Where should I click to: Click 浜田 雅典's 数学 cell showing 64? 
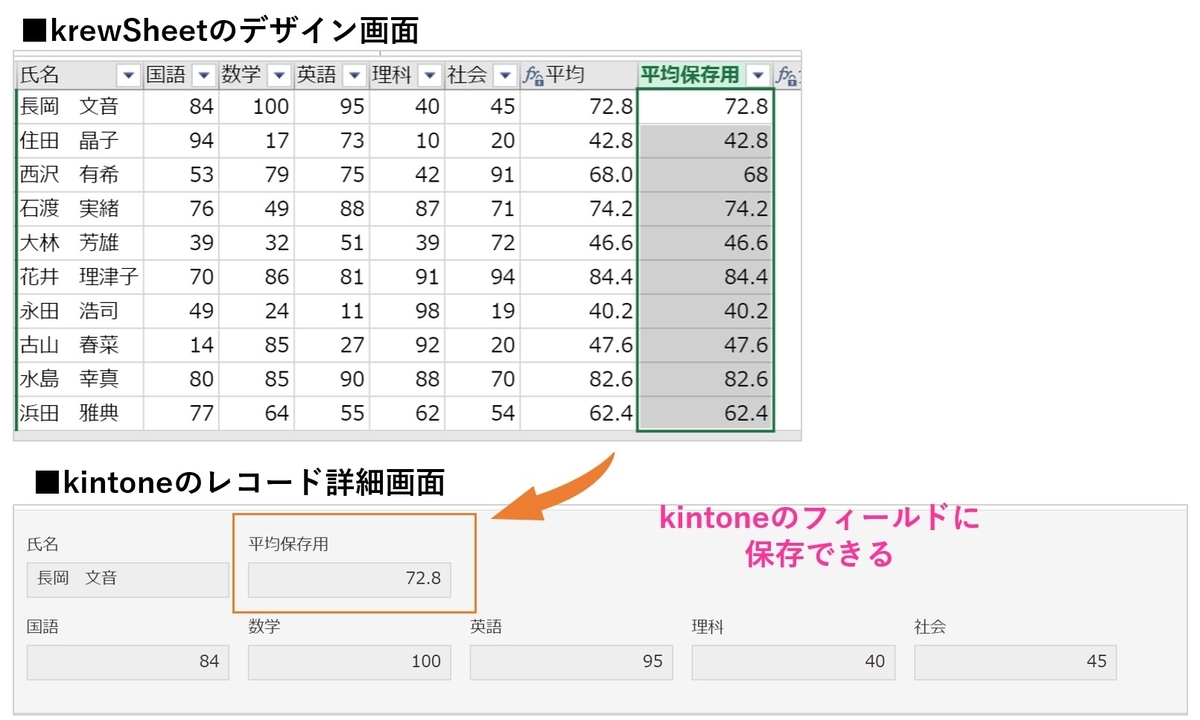[x=256, y=413]
